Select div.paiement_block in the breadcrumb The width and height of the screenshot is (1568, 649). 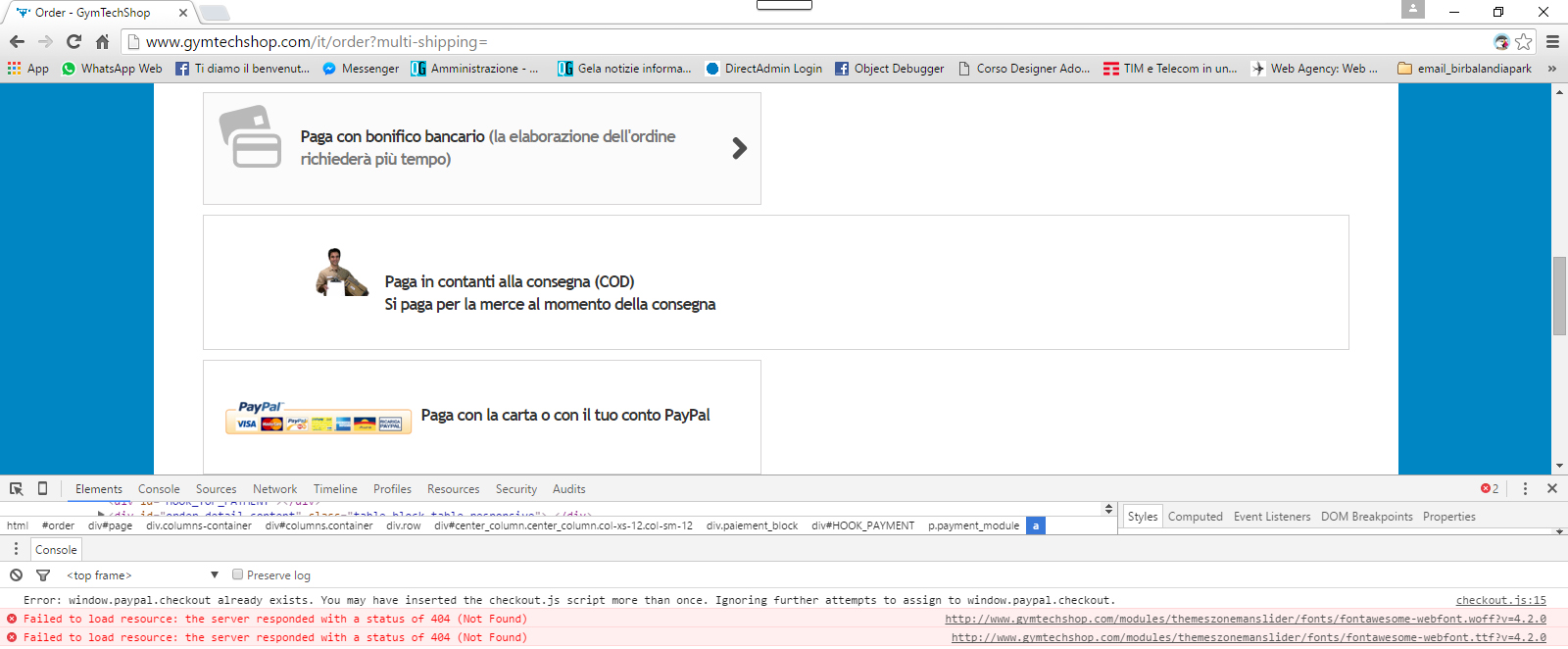pyautogui.click(x=752, y=525)
